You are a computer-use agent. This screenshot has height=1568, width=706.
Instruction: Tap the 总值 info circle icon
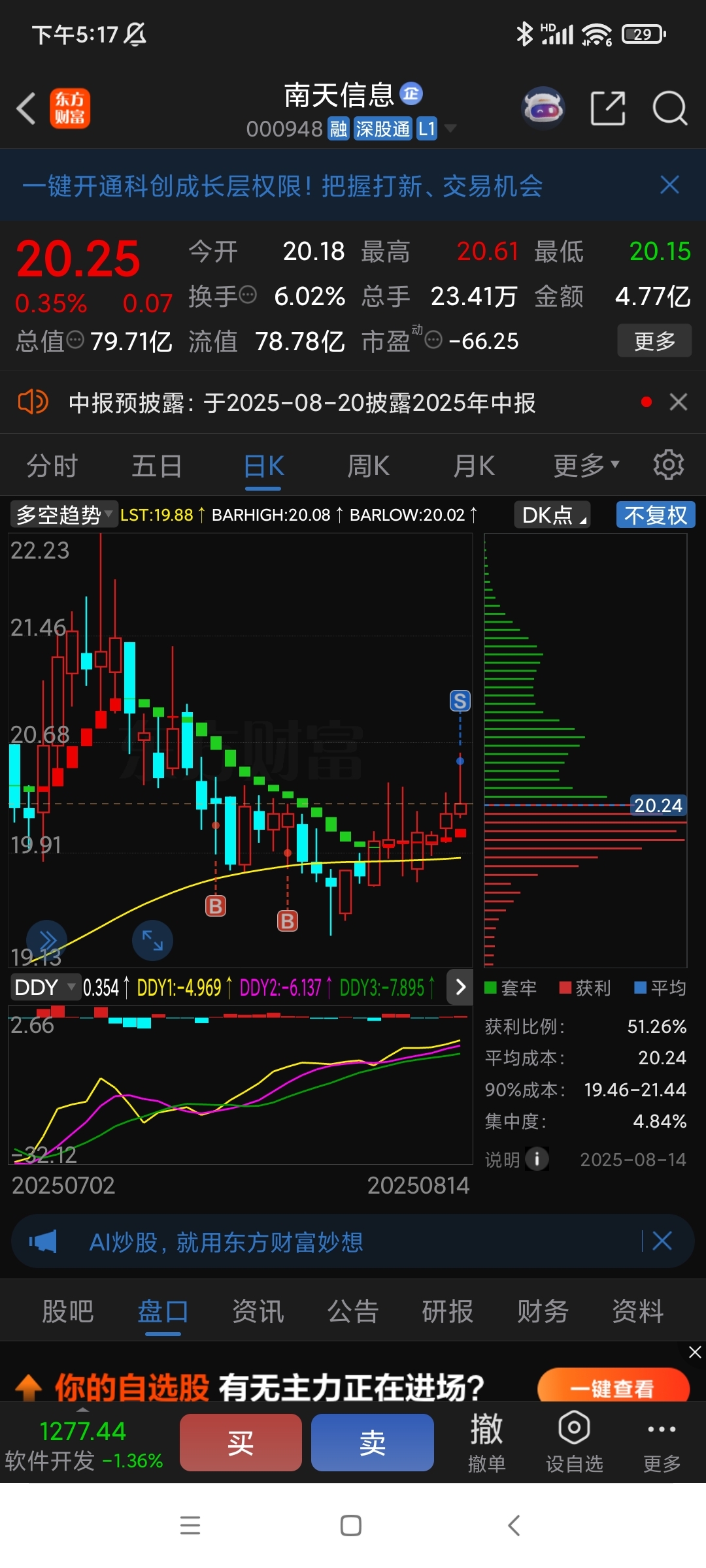pos(76,340)
